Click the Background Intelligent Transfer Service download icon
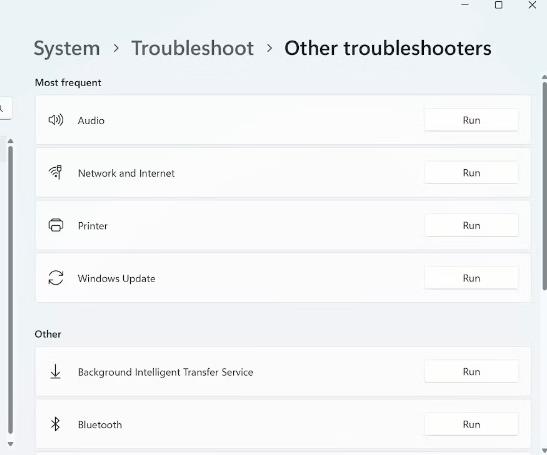Image resolution: width=547 pixels, height=455 pixels. 55,371
